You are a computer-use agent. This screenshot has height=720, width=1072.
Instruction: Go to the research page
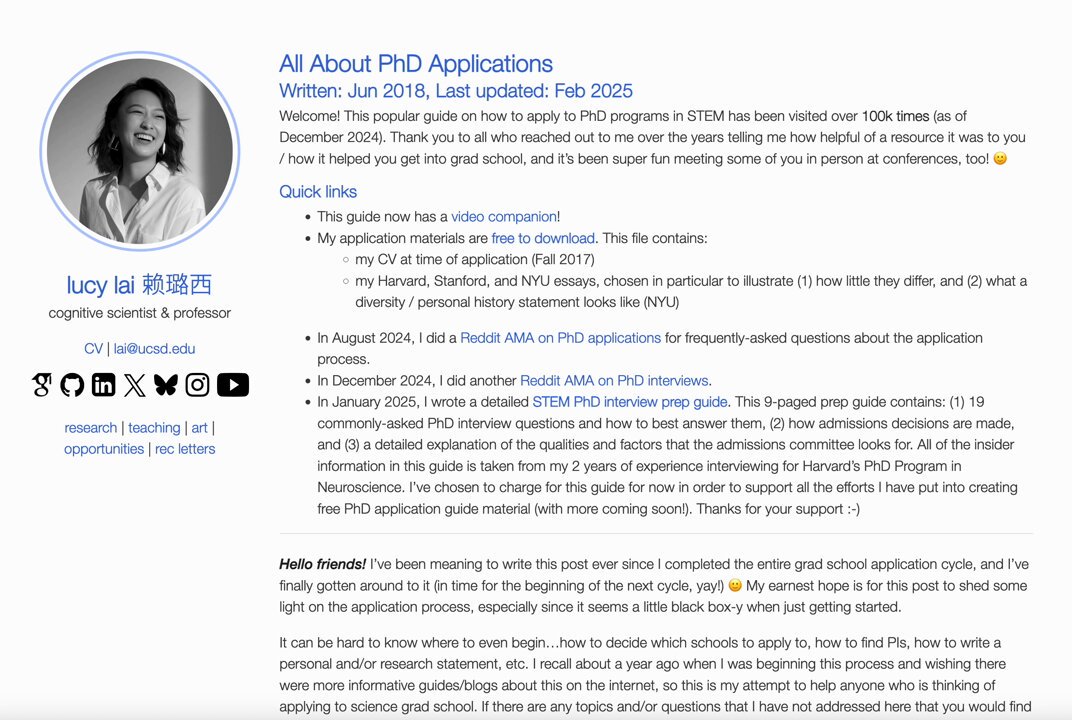(91, 428)
